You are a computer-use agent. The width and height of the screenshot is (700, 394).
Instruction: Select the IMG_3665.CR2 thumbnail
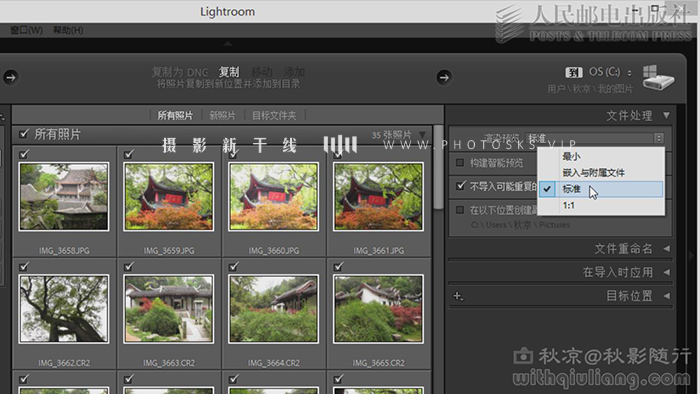378,309
